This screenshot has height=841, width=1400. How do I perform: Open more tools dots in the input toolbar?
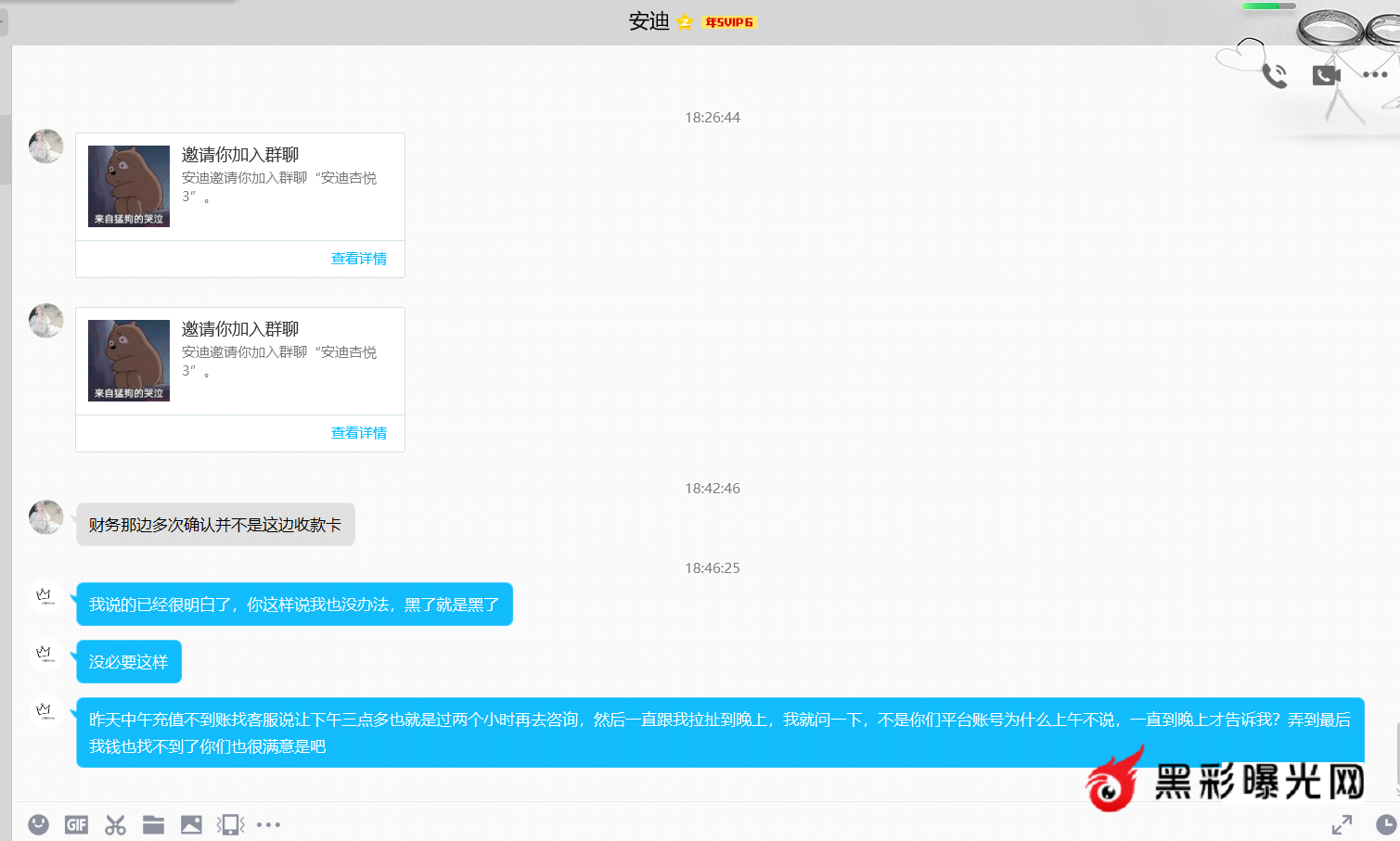(268, 824)
